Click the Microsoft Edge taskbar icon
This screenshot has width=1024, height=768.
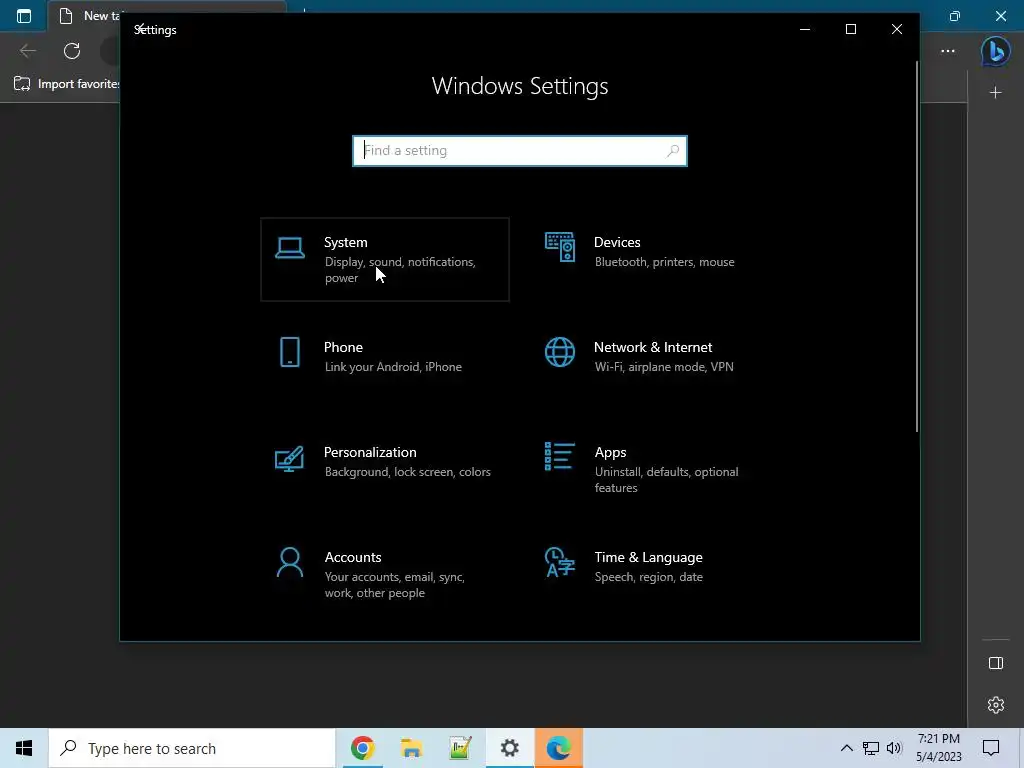coord(558,748)
